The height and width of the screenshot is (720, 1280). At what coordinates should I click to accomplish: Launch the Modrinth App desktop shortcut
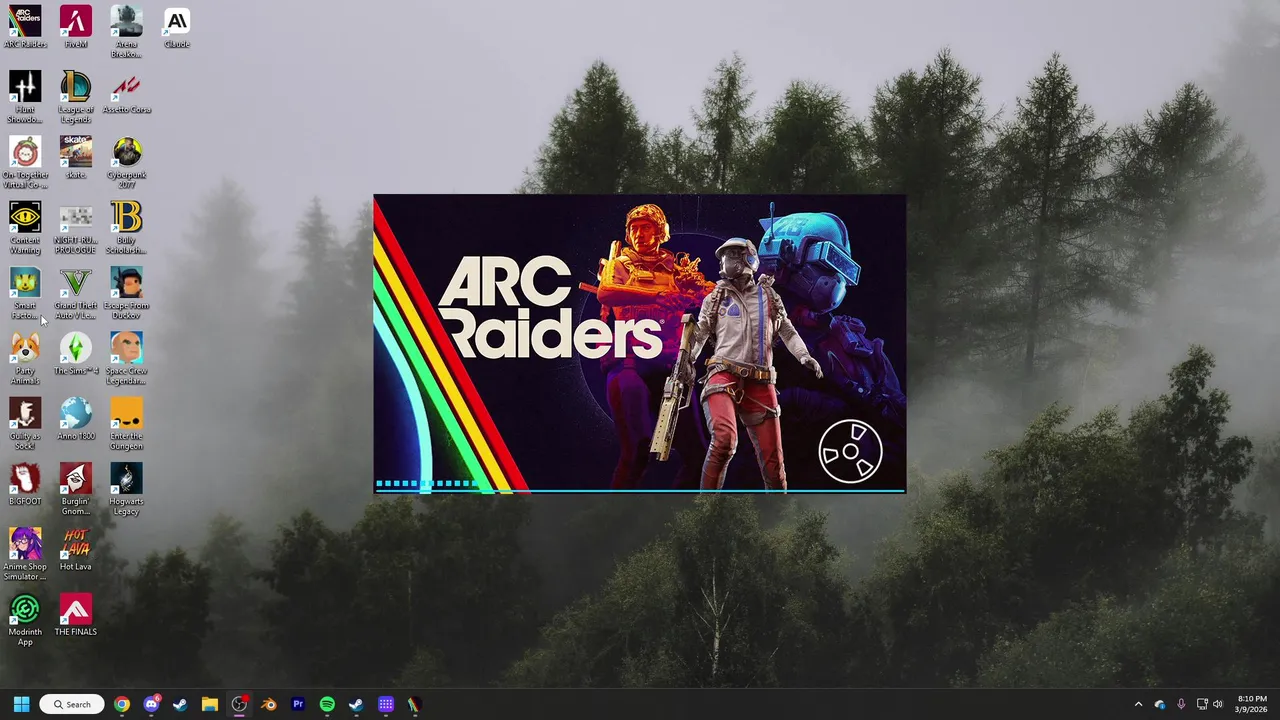(x=25, y=620)
